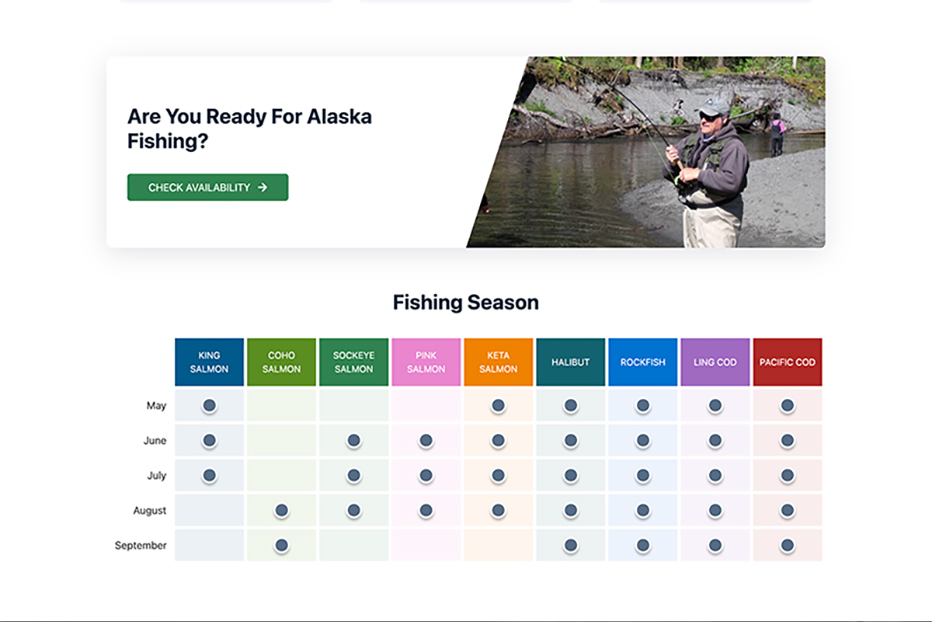Click the Keta Salmon orange header
Viewport: 932px width, 622px height.
pyautogui.click(x=498, y=362)
